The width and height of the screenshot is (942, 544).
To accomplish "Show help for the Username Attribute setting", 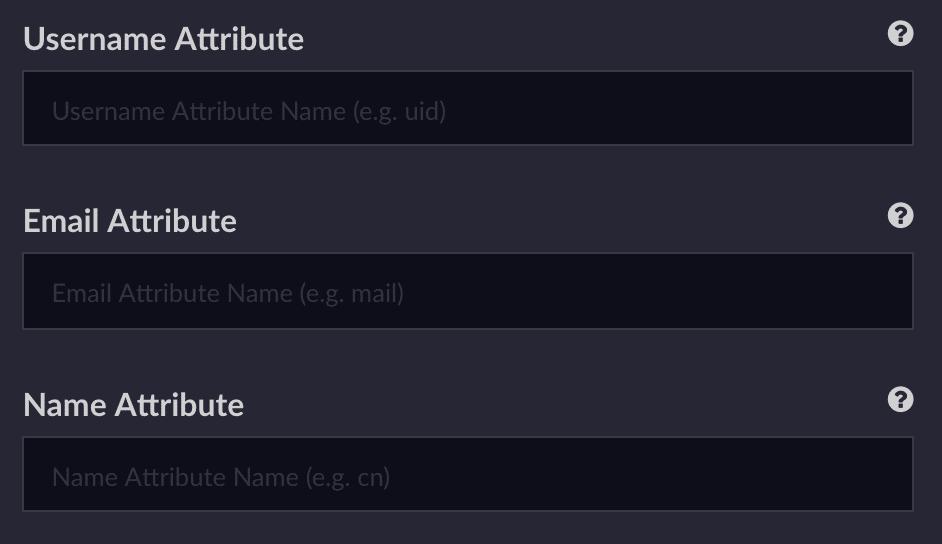I will coord(900,34).
